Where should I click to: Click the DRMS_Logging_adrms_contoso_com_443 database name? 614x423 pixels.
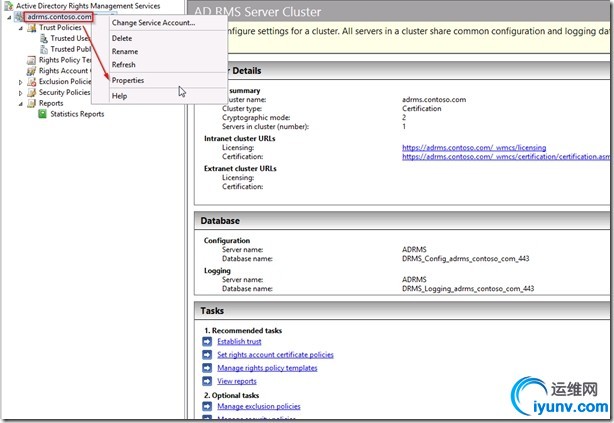(468, 289)
